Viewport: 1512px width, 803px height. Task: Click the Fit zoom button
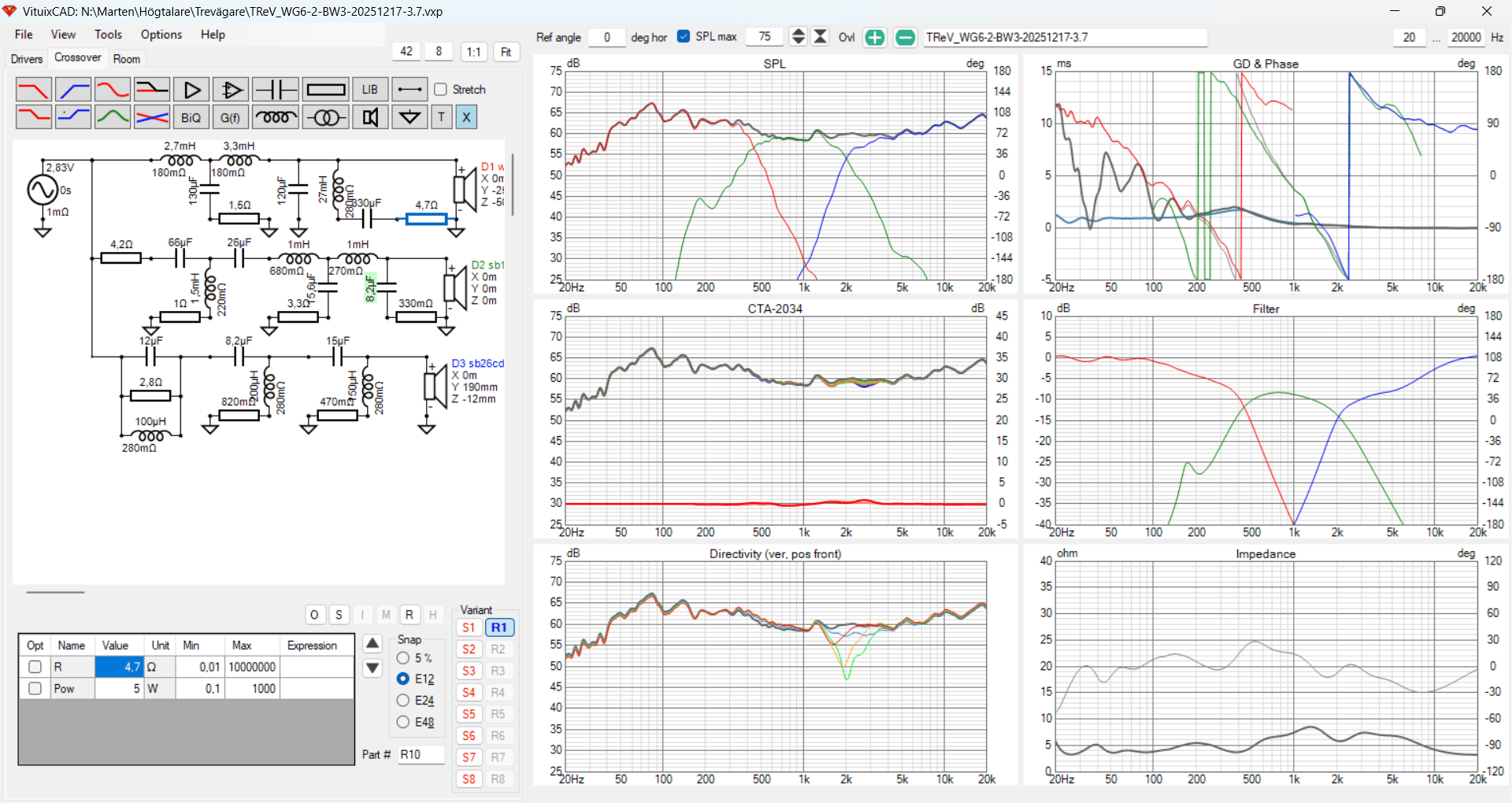(506, 52)
